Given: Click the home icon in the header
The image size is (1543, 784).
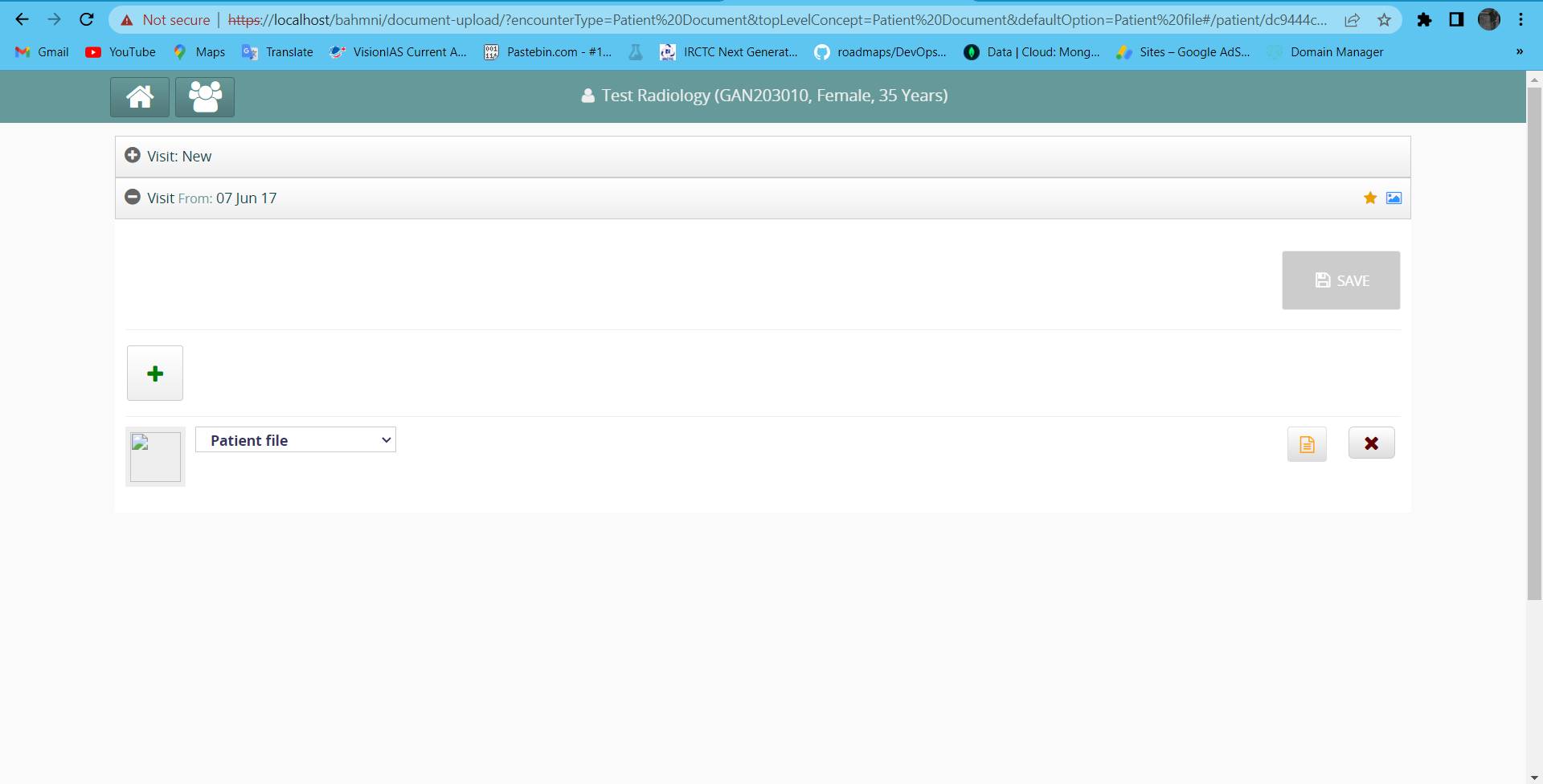Looking at the screenshot, I should (139, 96).
